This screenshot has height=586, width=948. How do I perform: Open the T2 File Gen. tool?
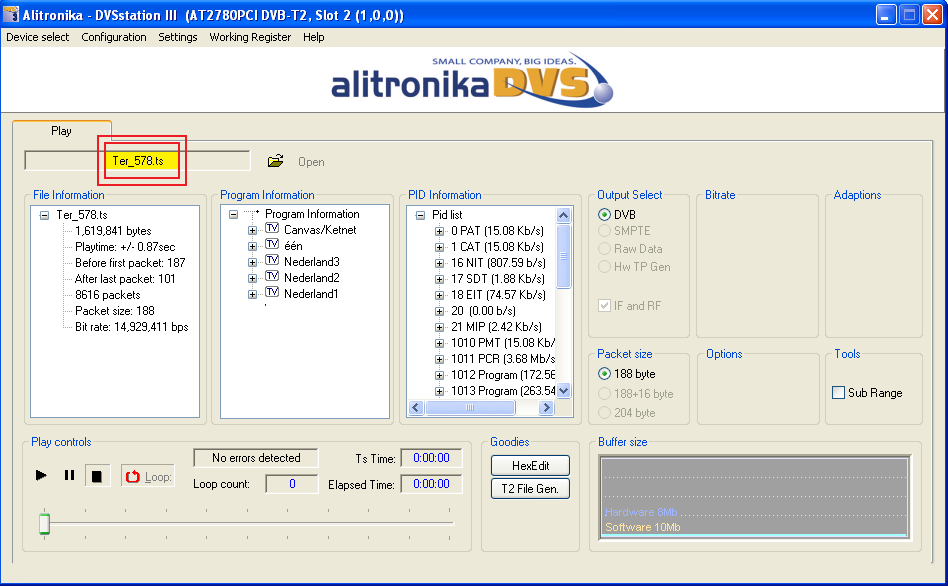530,489
